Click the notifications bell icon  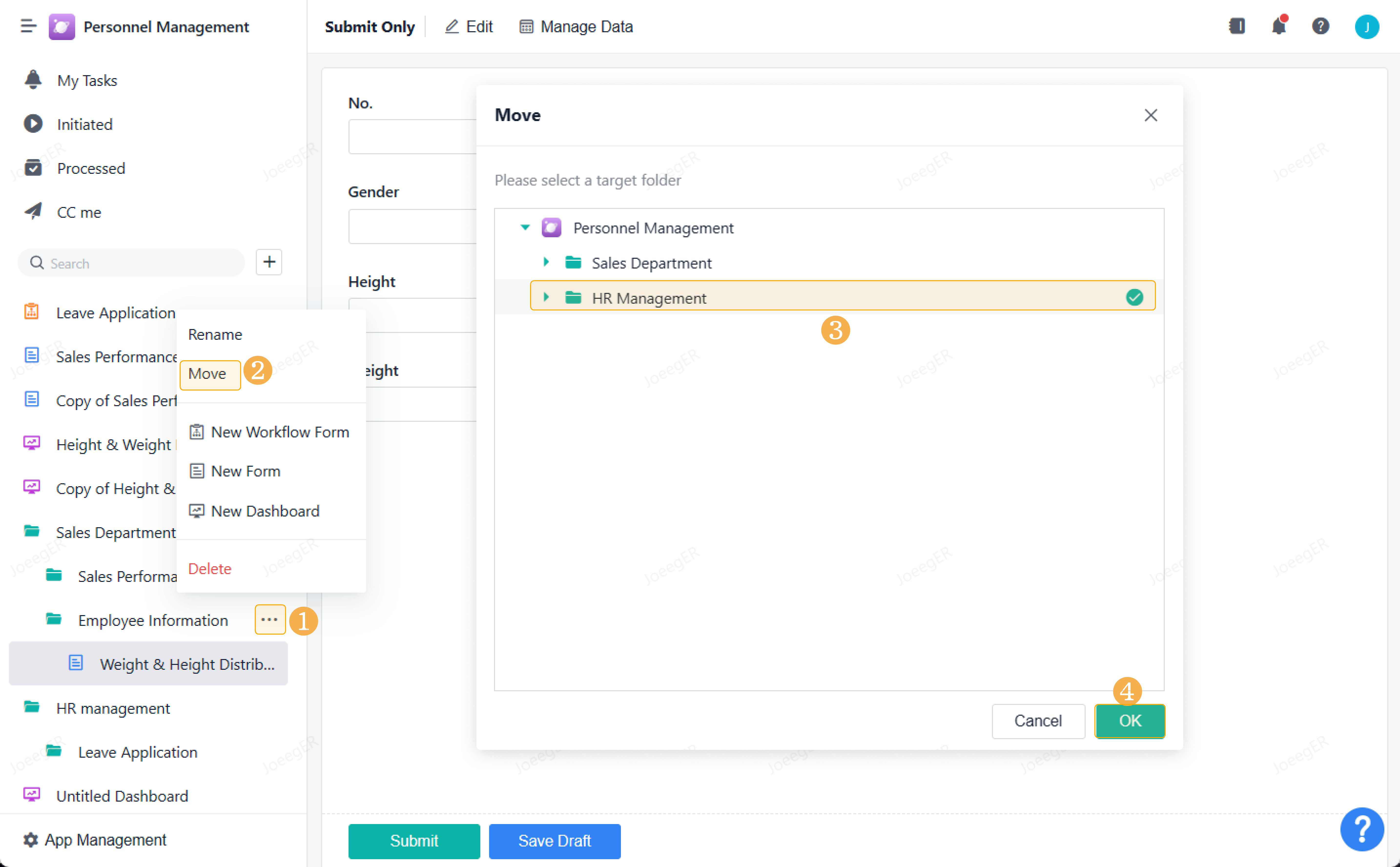[1279, 26]
